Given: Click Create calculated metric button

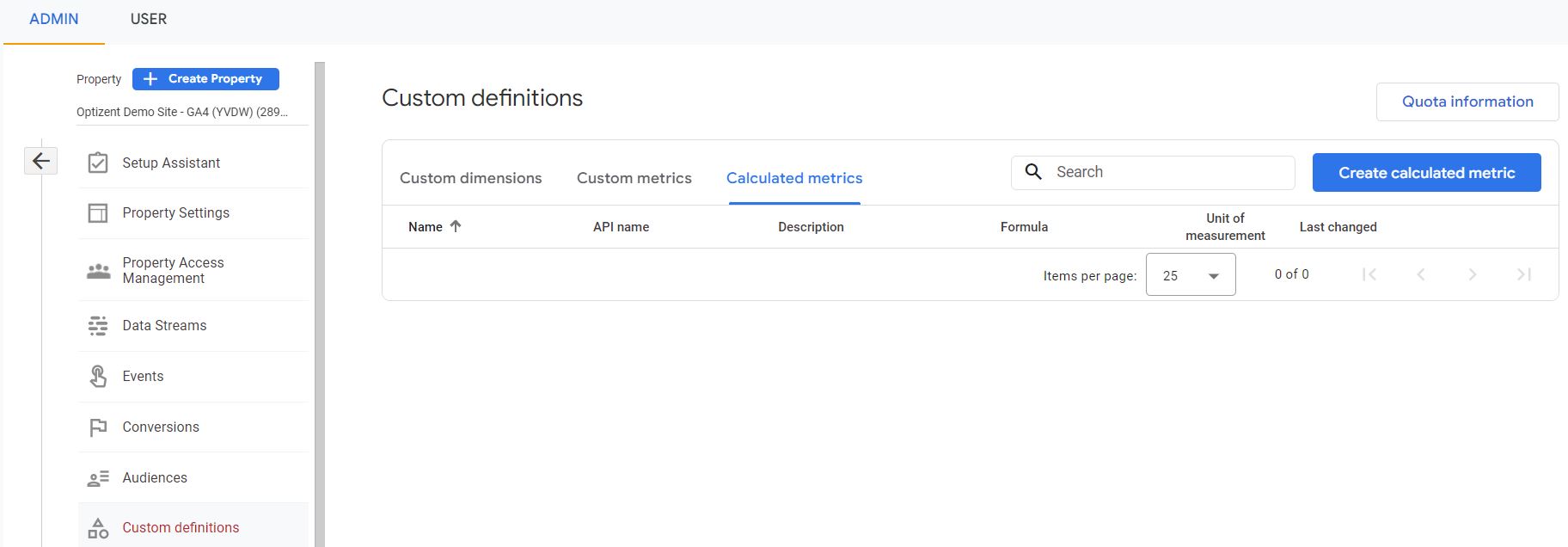Looking at the screenshot, I should pyautogui.click(x=1426, y=173).
